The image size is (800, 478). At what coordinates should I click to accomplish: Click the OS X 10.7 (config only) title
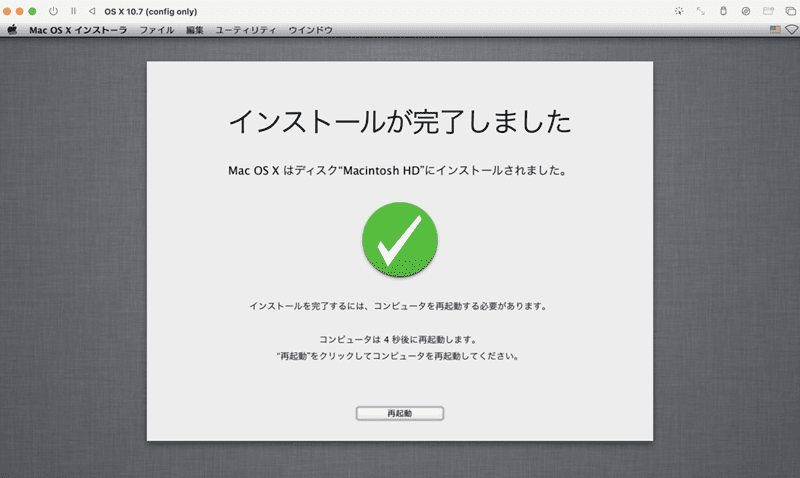pyautogui.click(x=151, y=11)
